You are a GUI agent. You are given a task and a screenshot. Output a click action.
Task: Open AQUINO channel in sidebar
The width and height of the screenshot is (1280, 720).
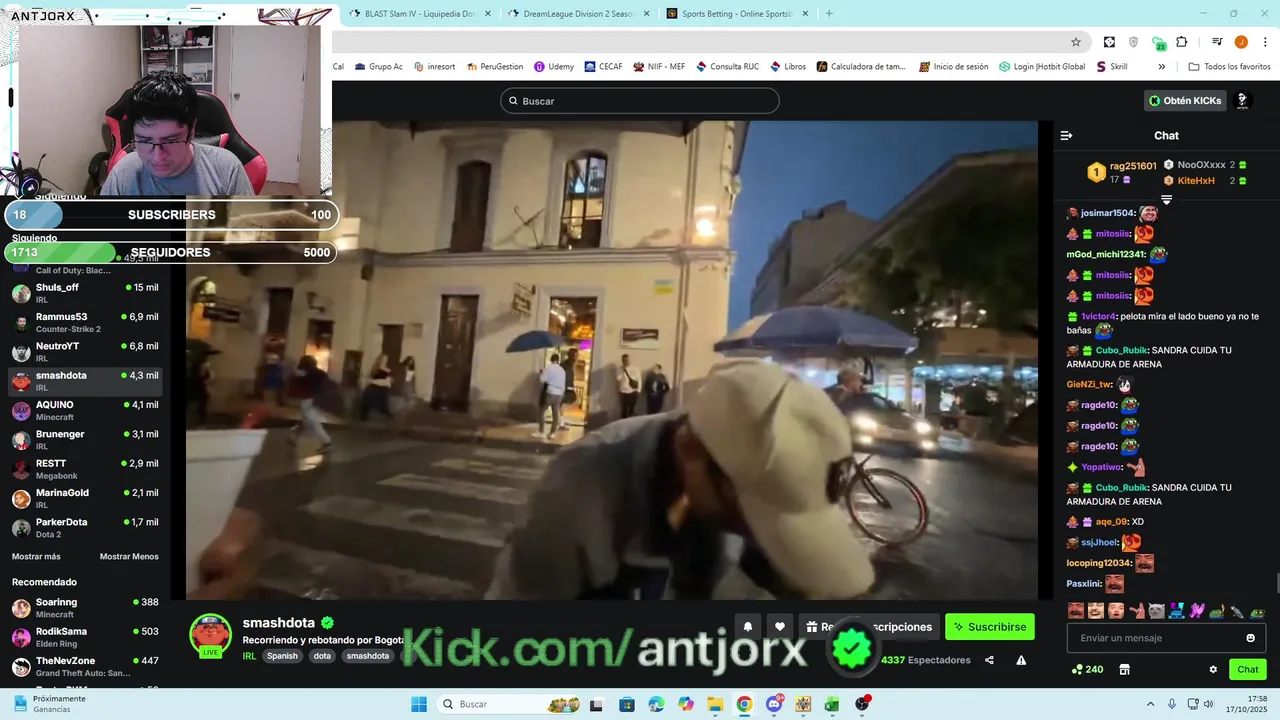coord(85,410)
